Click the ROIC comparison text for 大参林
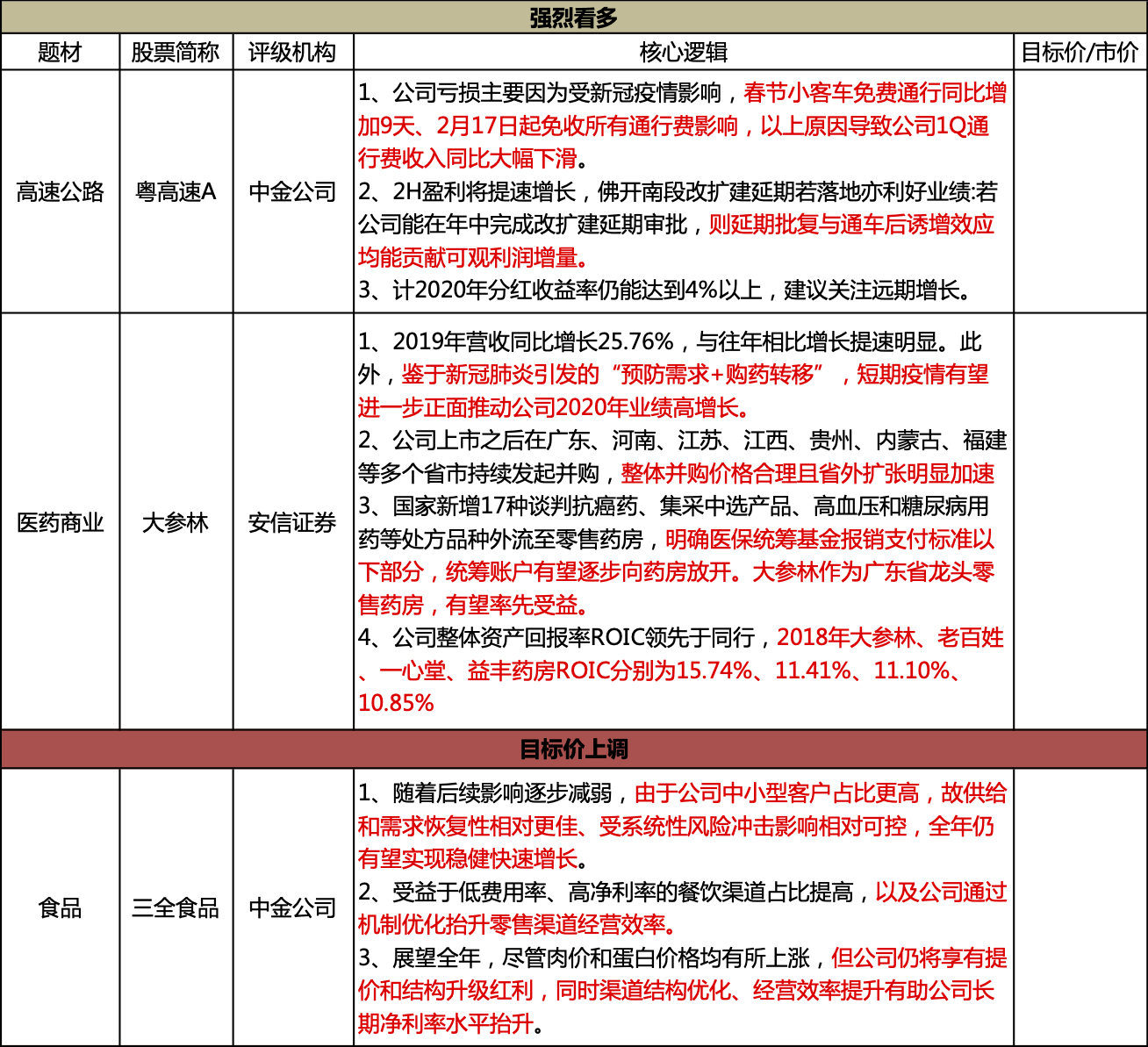This screenshot has height=1047, width=1148. [685, 670]
